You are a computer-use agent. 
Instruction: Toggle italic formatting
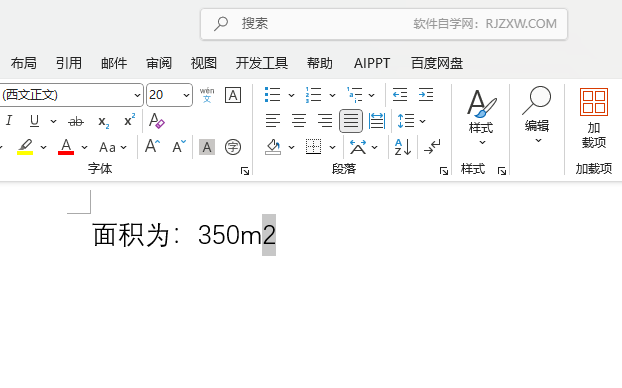pyautogui.click(x=9, y=121)
